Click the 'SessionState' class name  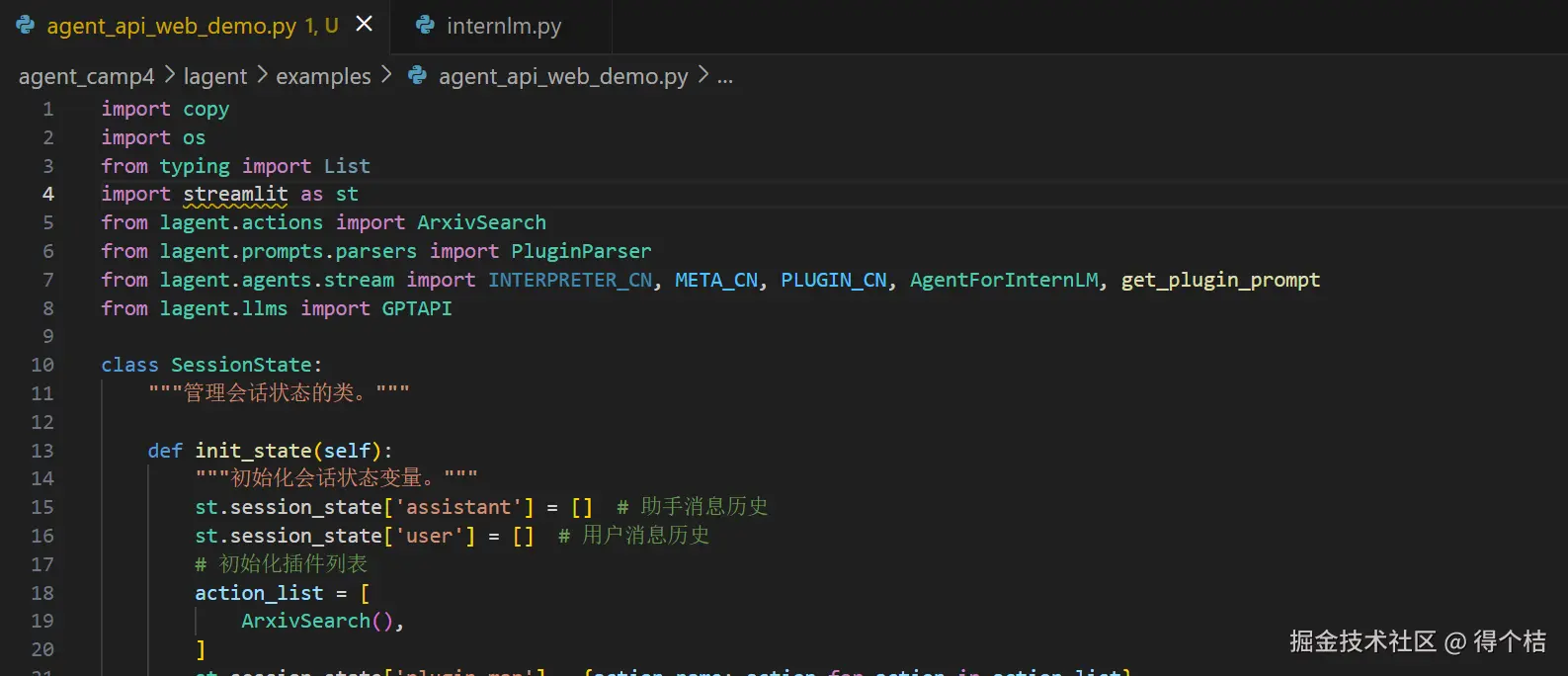(x=241, y=365)
